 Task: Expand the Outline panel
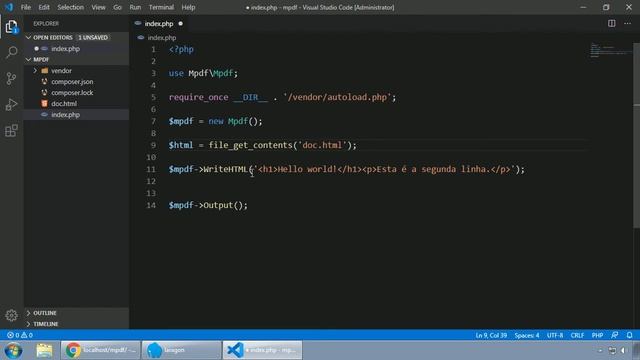pos(77,313)
